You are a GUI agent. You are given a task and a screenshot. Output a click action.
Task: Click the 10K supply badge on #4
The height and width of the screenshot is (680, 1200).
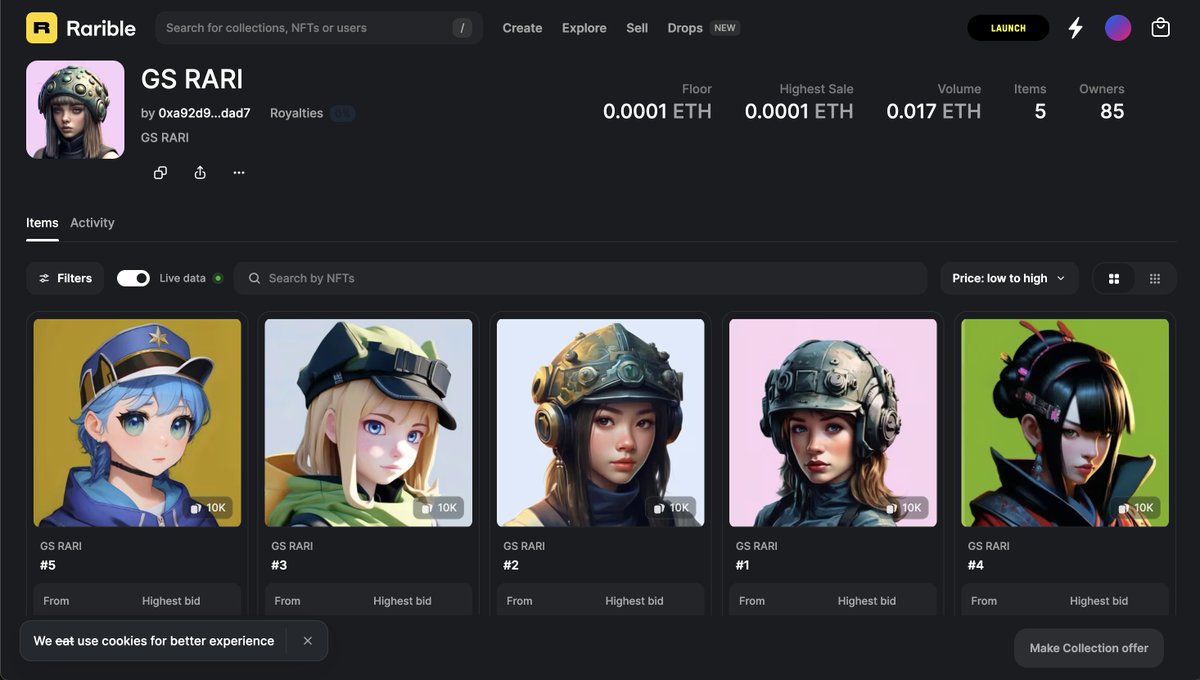(1137, 508)
